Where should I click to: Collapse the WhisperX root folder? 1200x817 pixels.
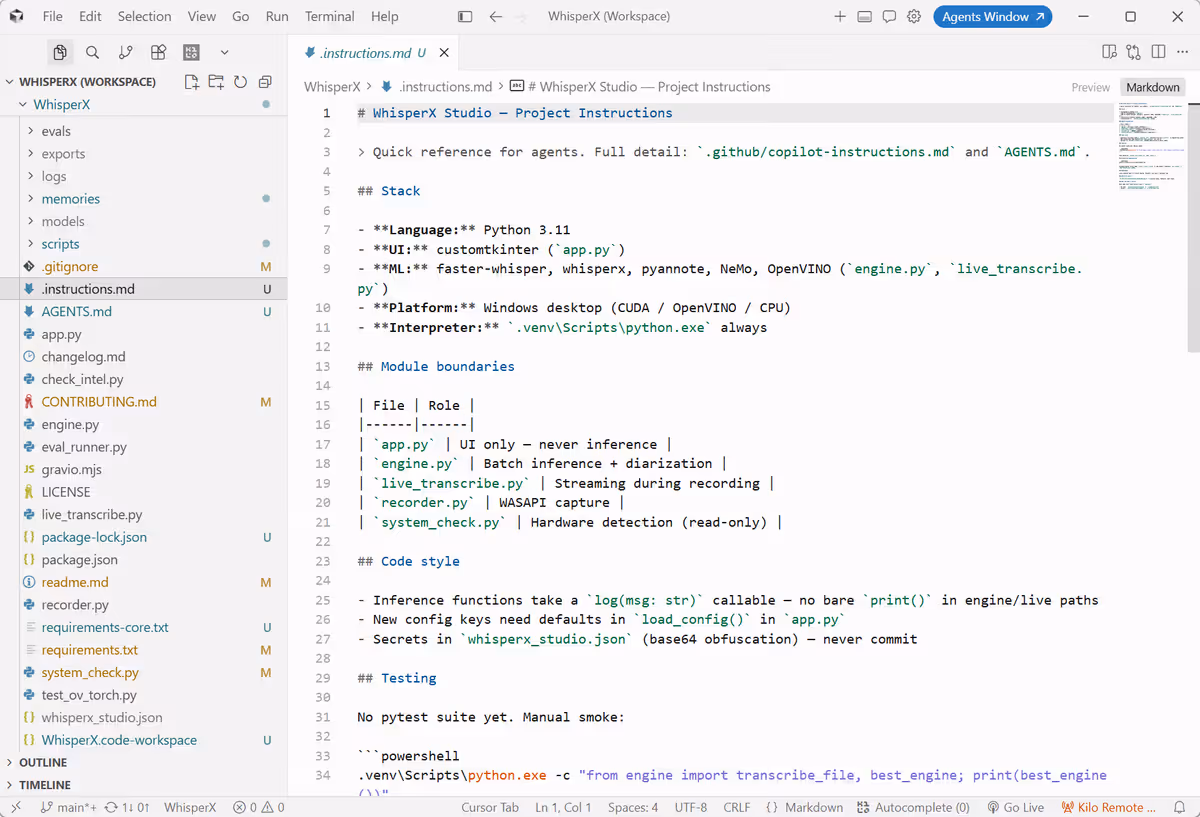point(143,104)
